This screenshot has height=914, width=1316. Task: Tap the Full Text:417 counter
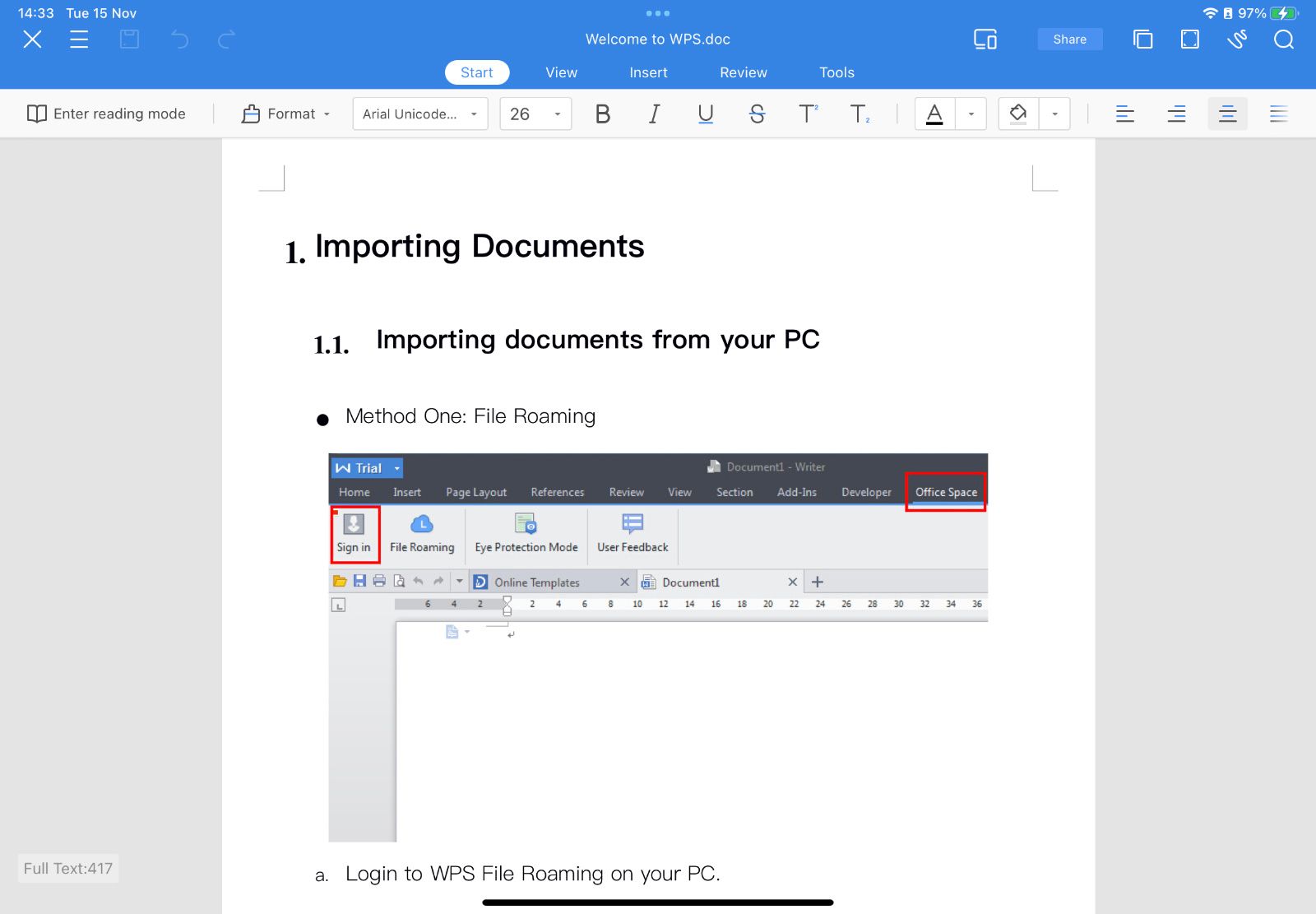(x=68, y=868)
